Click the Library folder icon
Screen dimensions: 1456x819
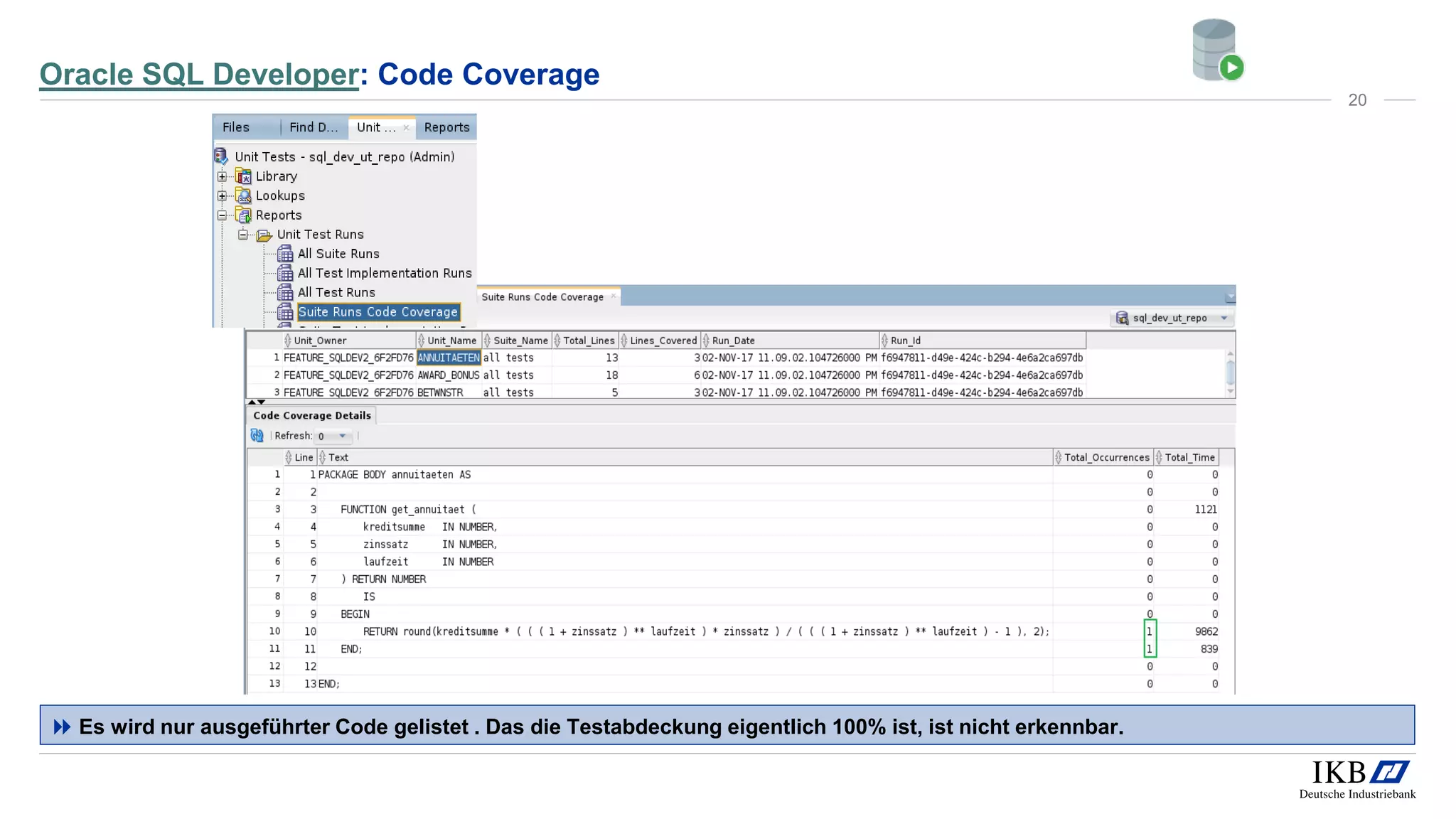(x=243, y=176)
